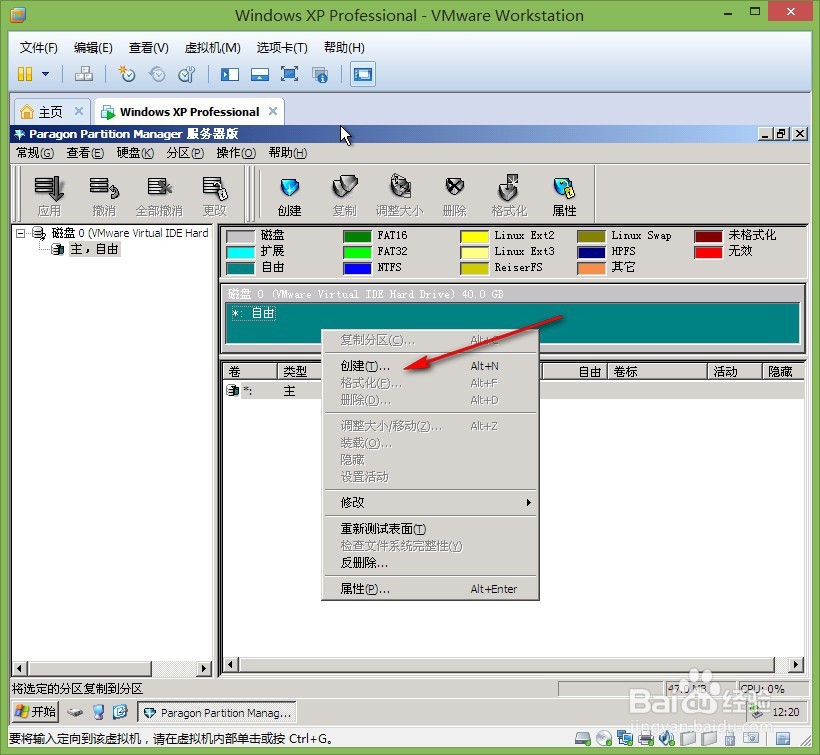Image resolution: width=820 pixels, height=755 pixels.
Task: Open the 虚拟机(M) menu
Action: coord(212,48)
